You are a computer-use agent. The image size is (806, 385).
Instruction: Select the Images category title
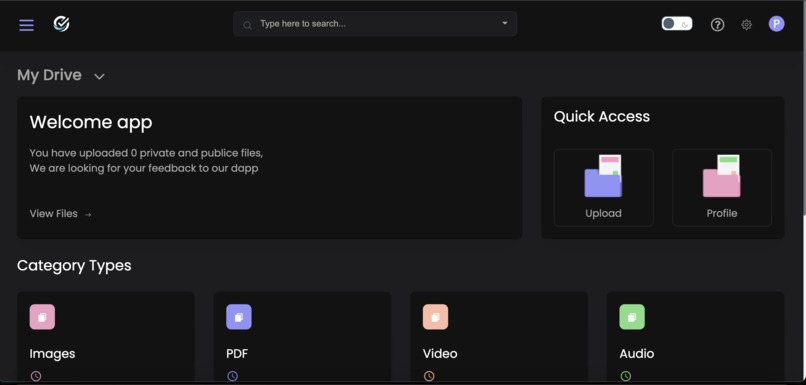[x=52, y=354]
